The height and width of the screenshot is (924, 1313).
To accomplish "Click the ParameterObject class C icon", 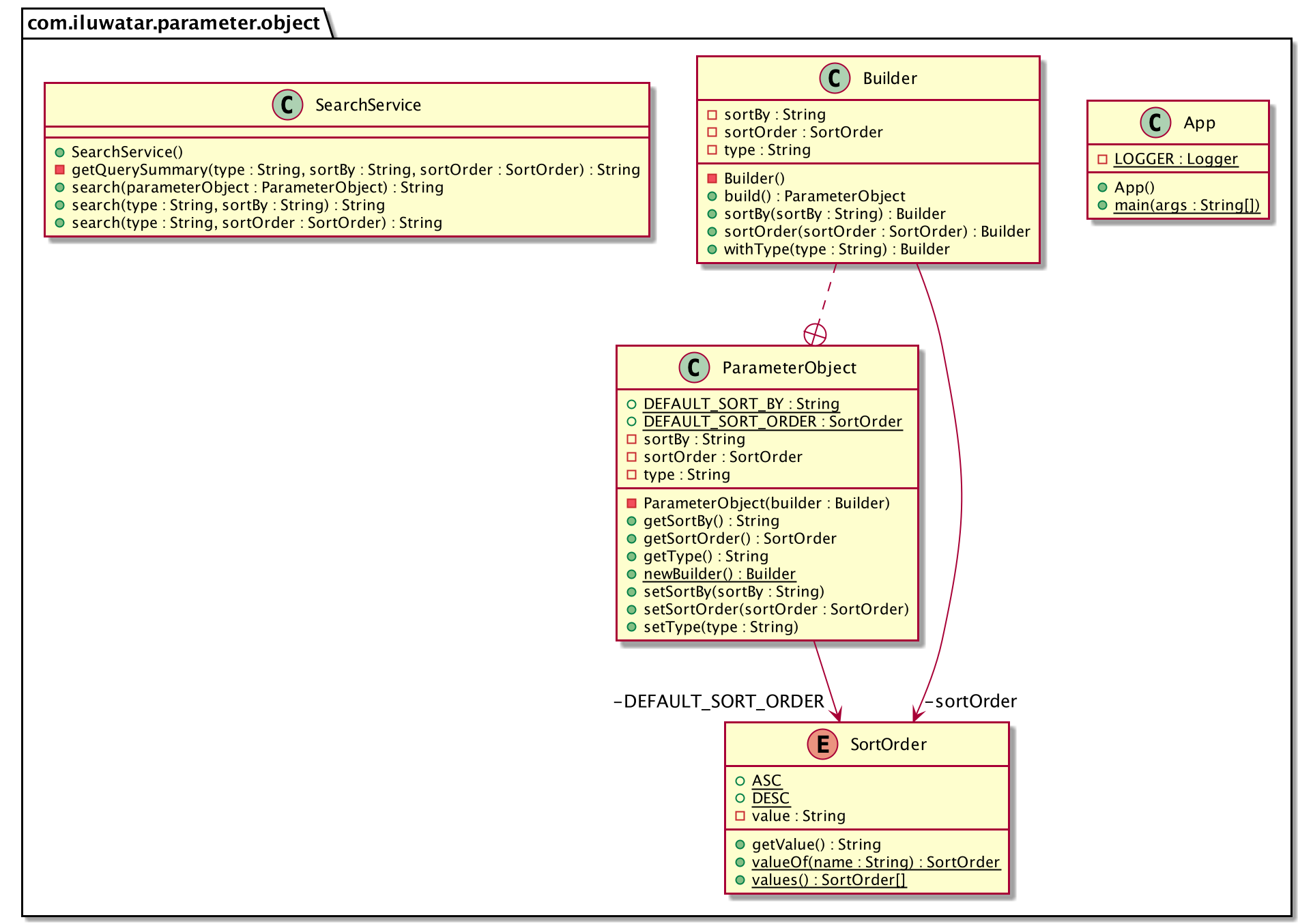I will tap(694, 368).
